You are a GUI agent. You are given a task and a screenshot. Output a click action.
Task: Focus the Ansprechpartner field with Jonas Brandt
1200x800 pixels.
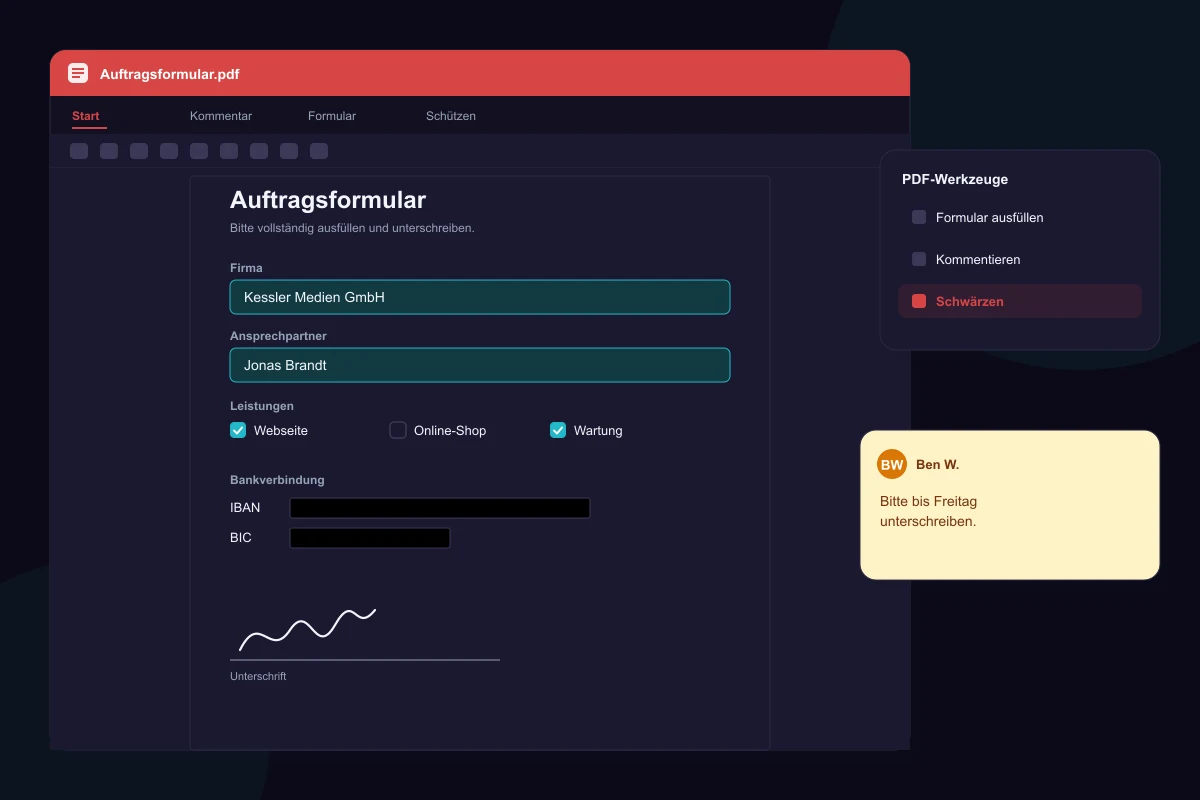pyautogui.click(x=480, y=365)
